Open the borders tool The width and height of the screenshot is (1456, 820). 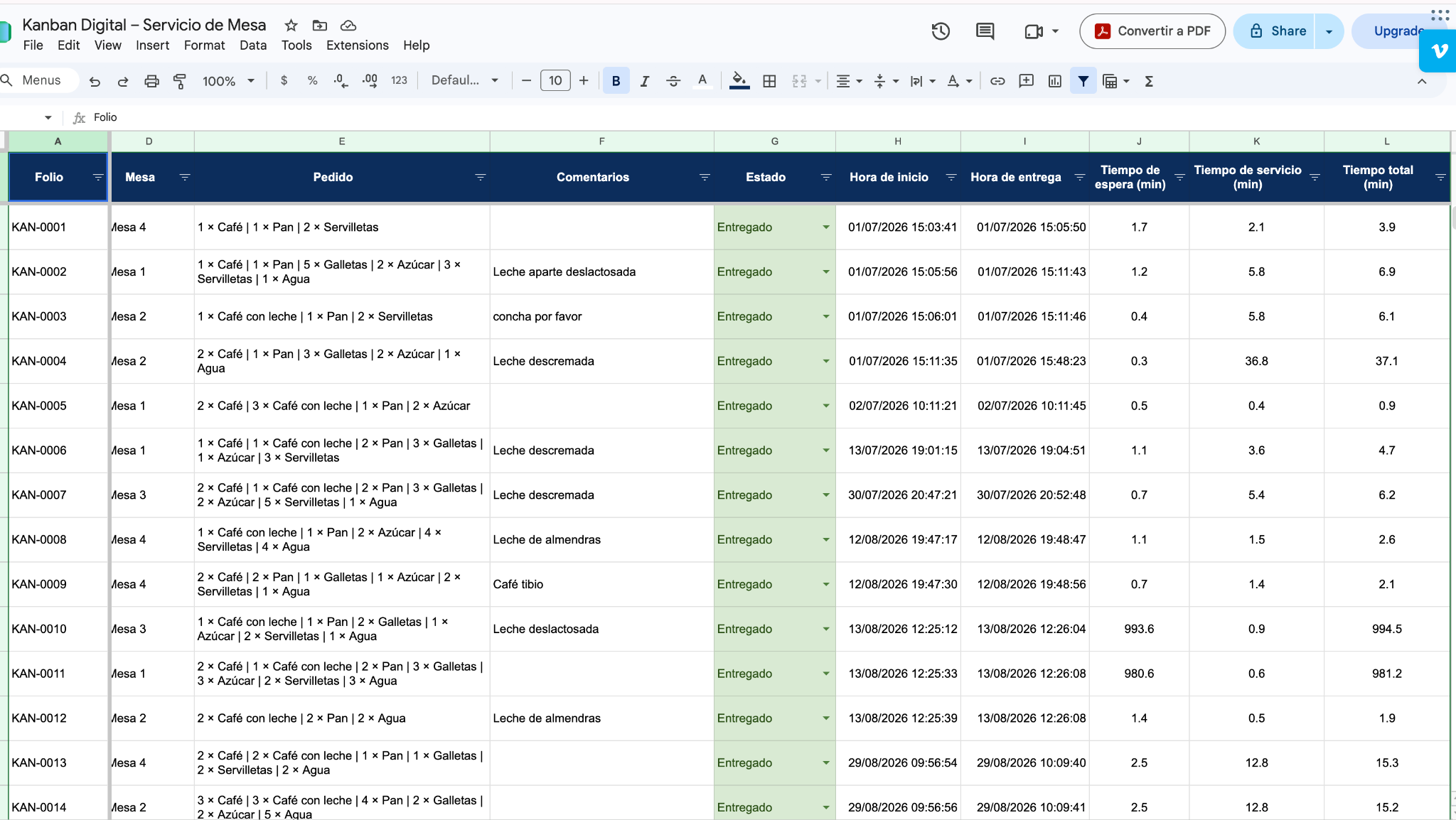click(769, 81)
